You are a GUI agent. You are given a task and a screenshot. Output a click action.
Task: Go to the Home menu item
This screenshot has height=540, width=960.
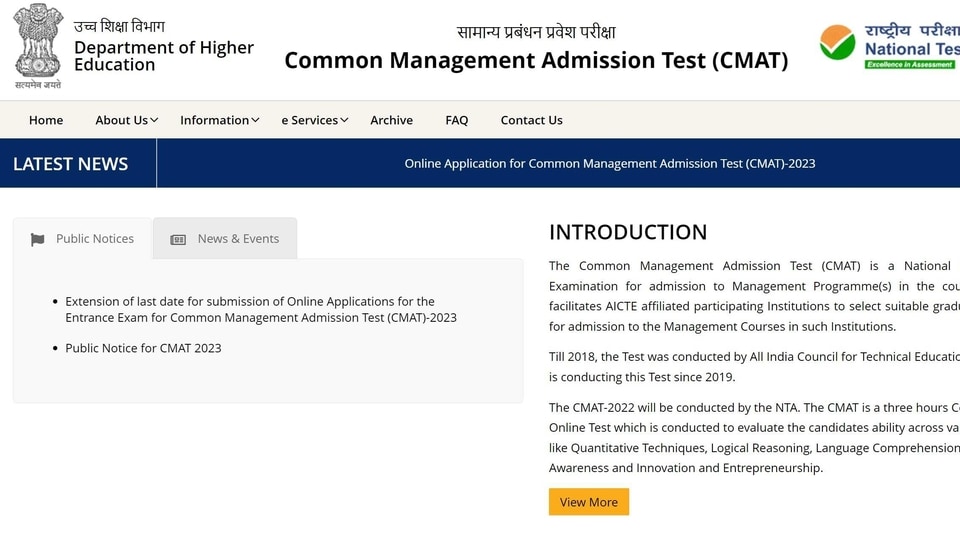pyautogui.click(x=46, y=120)
